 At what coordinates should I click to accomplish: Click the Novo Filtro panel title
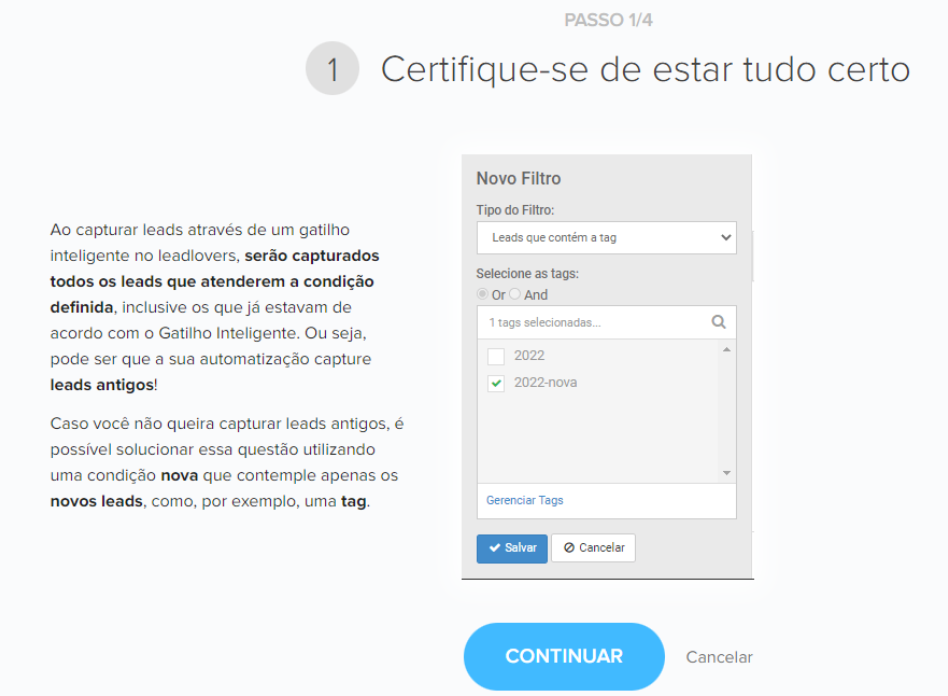[518, 179]
